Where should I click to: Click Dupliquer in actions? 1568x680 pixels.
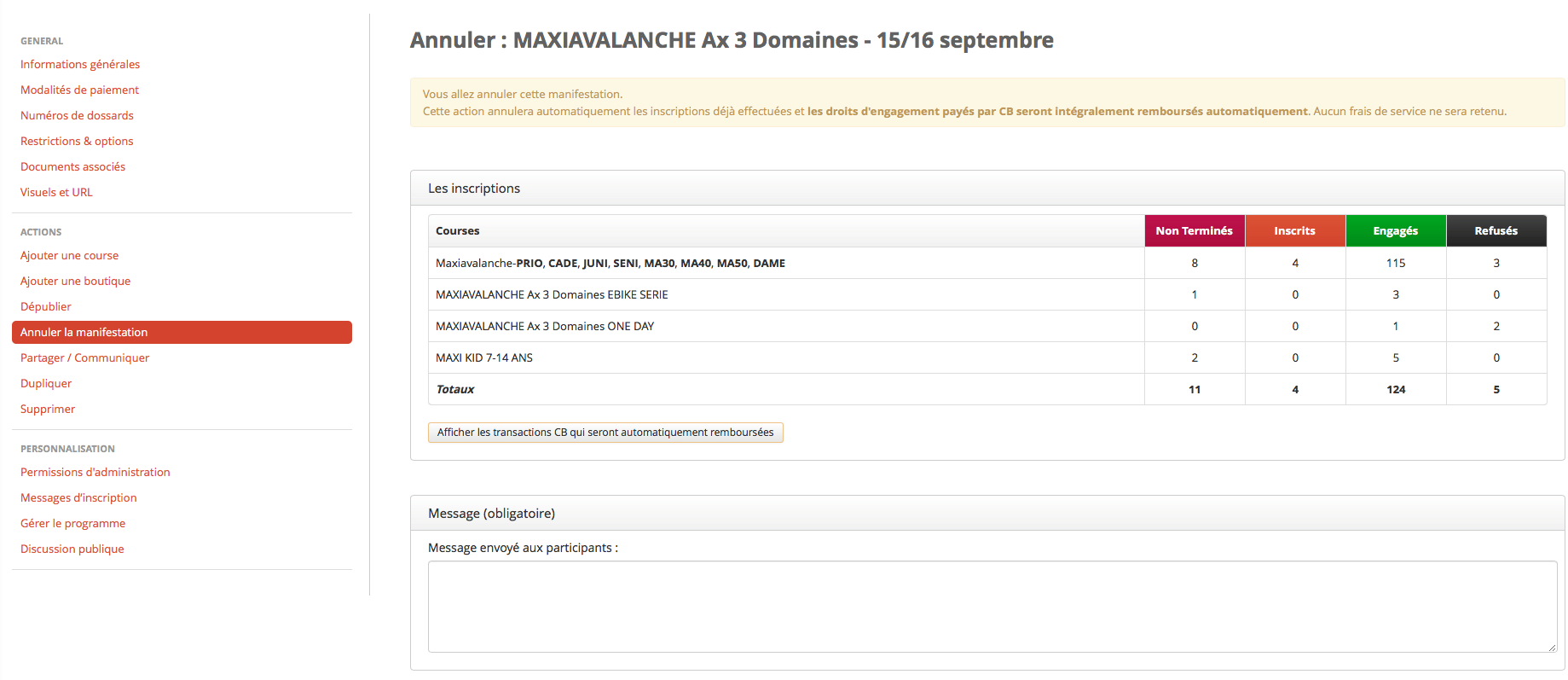[x=46, y=383]
